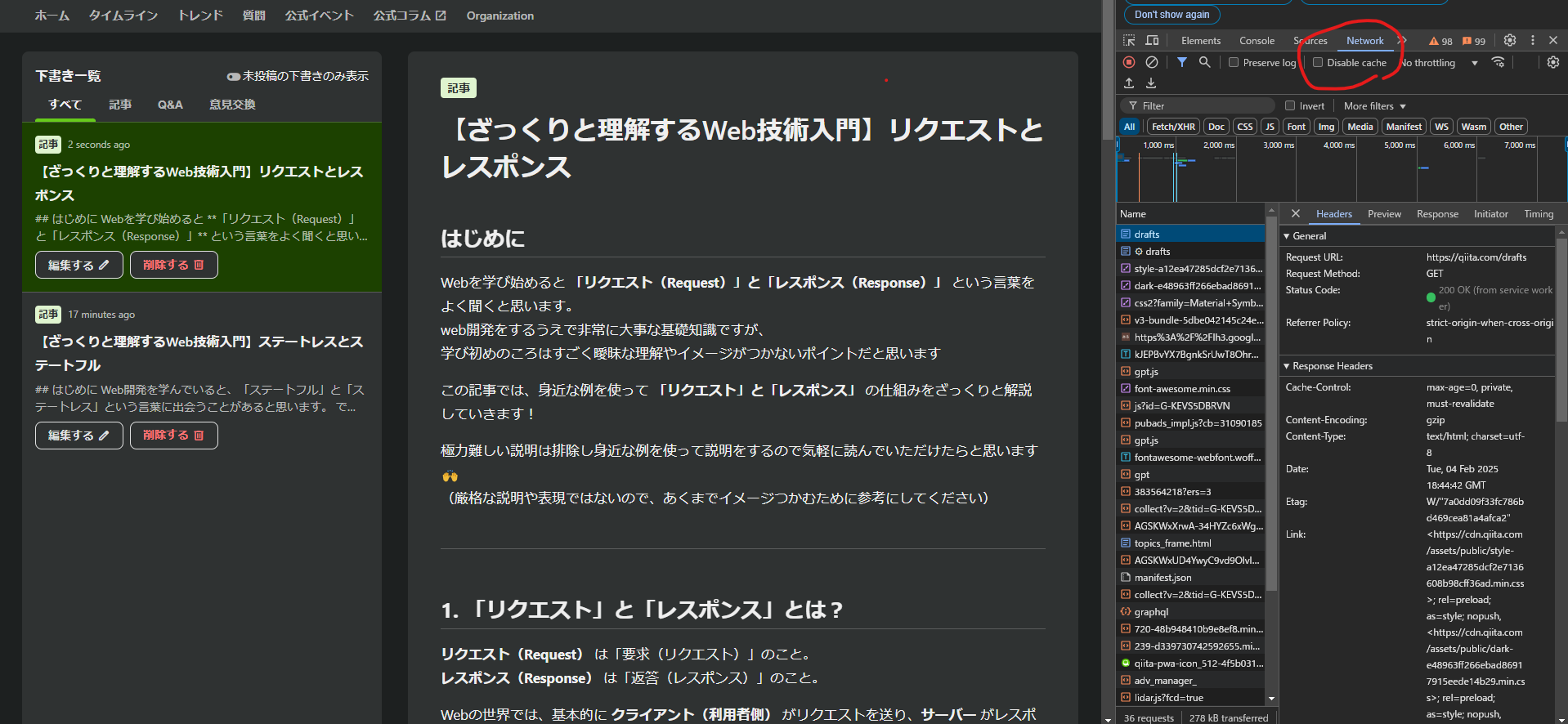Open the No throttling dropdown

point(1439,63)
